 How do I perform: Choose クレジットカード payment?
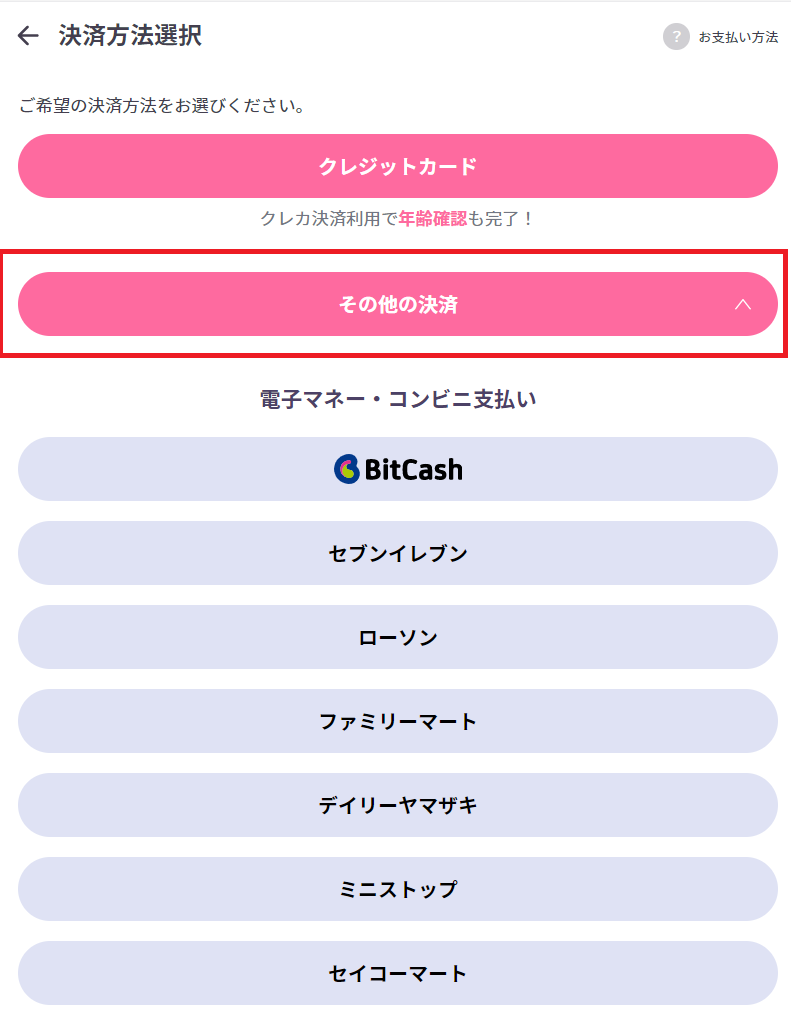[397, 166]
